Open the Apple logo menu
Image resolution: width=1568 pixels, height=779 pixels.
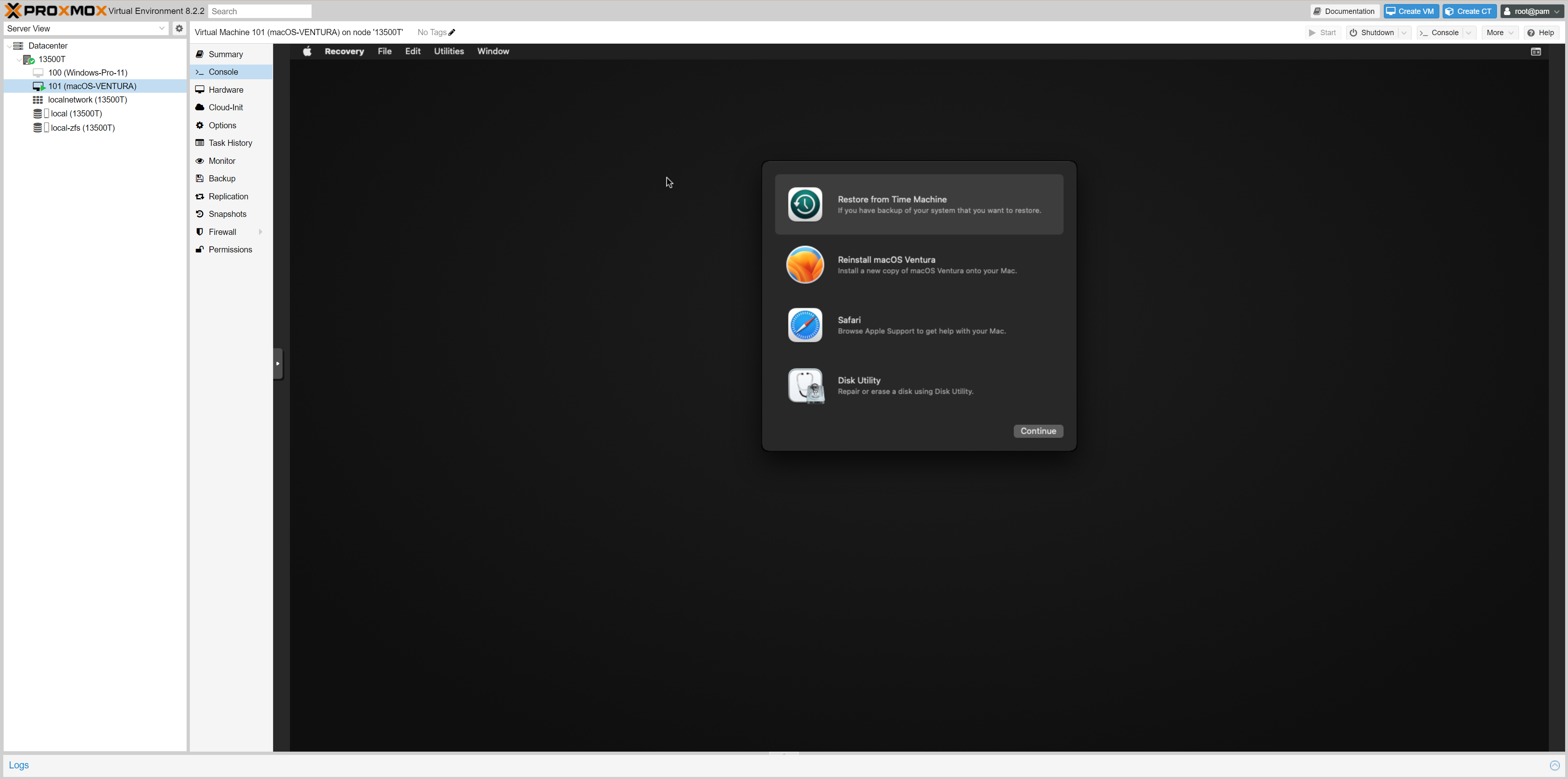[x=307, y=51]
